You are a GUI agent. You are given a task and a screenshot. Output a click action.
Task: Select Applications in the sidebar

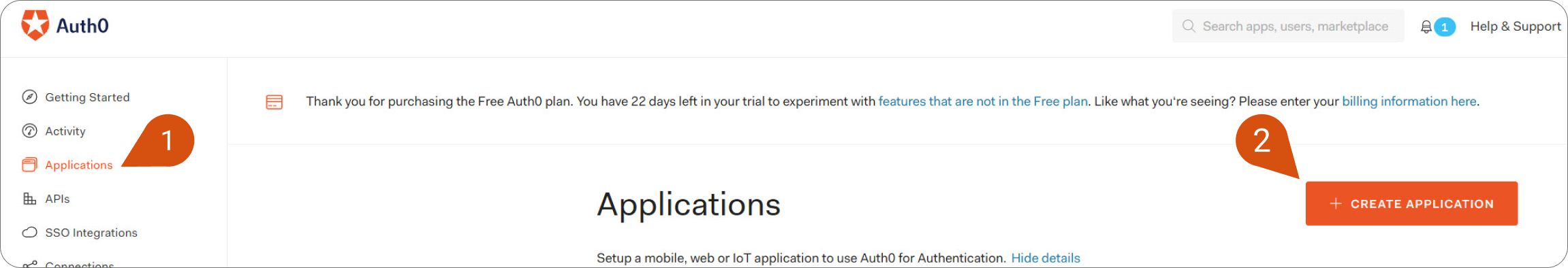tap(79, 165)
